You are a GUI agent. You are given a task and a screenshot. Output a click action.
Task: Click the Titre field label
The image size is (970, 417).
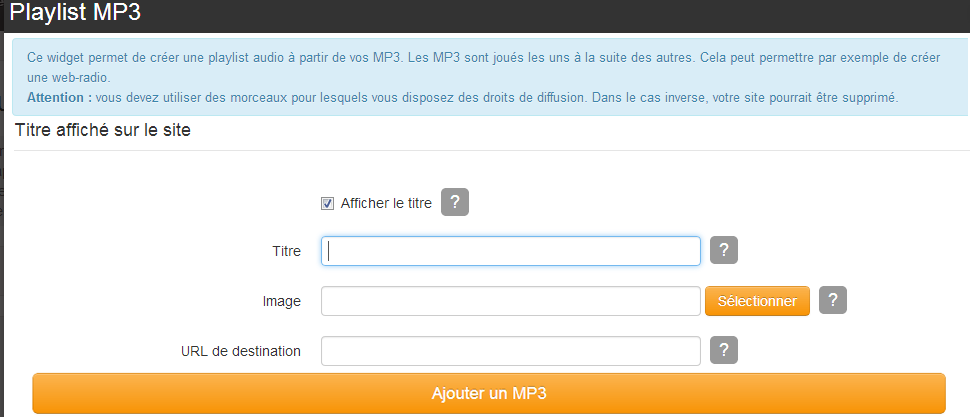pyautogui.click(x=286, y=251)
